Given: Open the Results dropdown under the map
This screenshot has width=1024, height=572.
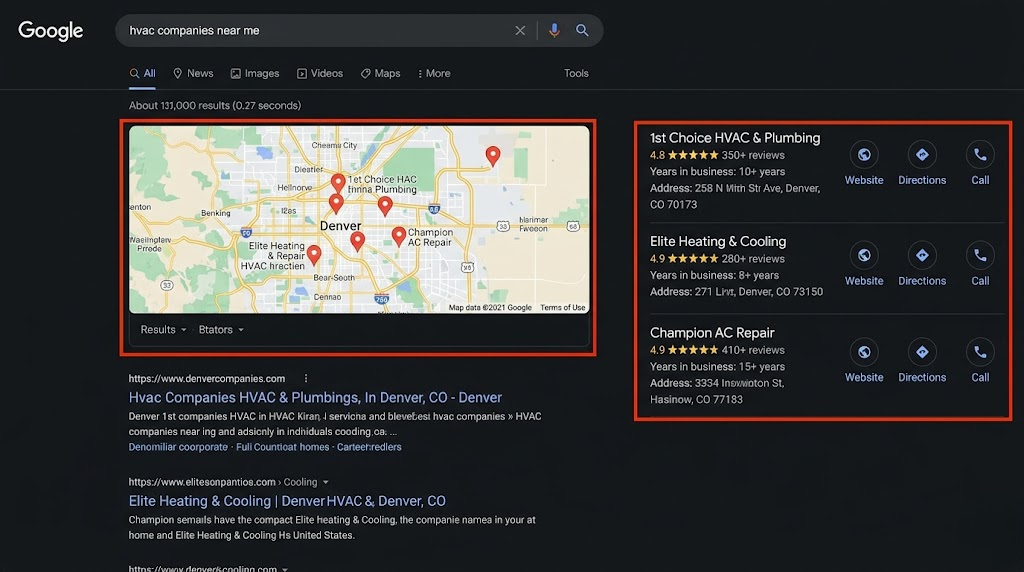Looking at the screenshot, I should 163,330.
